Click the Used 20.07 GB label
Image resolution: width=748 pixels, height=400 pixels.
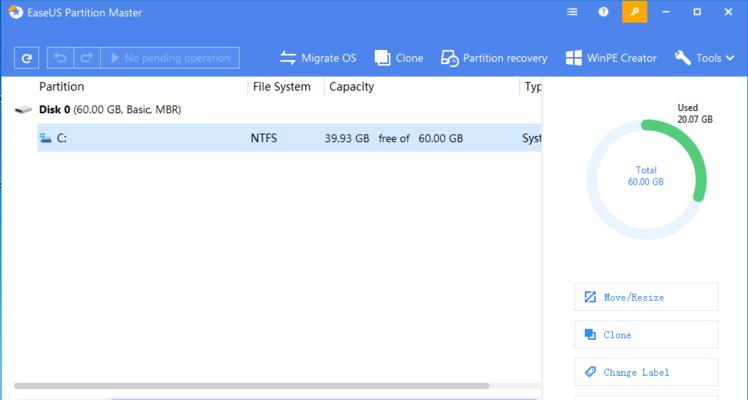coord(695,113)
